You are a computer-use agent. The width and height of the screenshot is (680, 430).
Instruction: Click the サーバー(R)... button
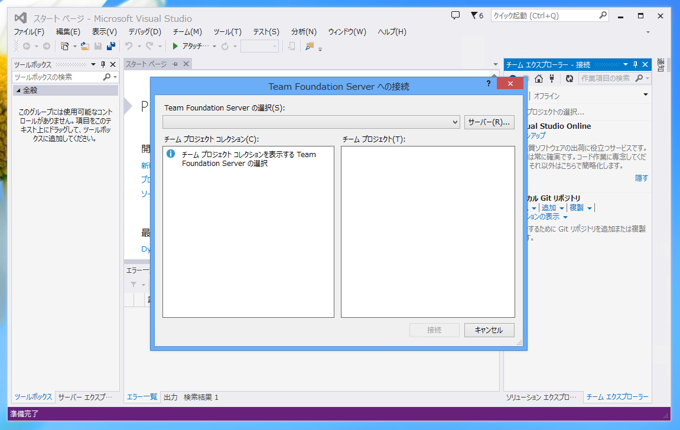(x=489, y=122)
